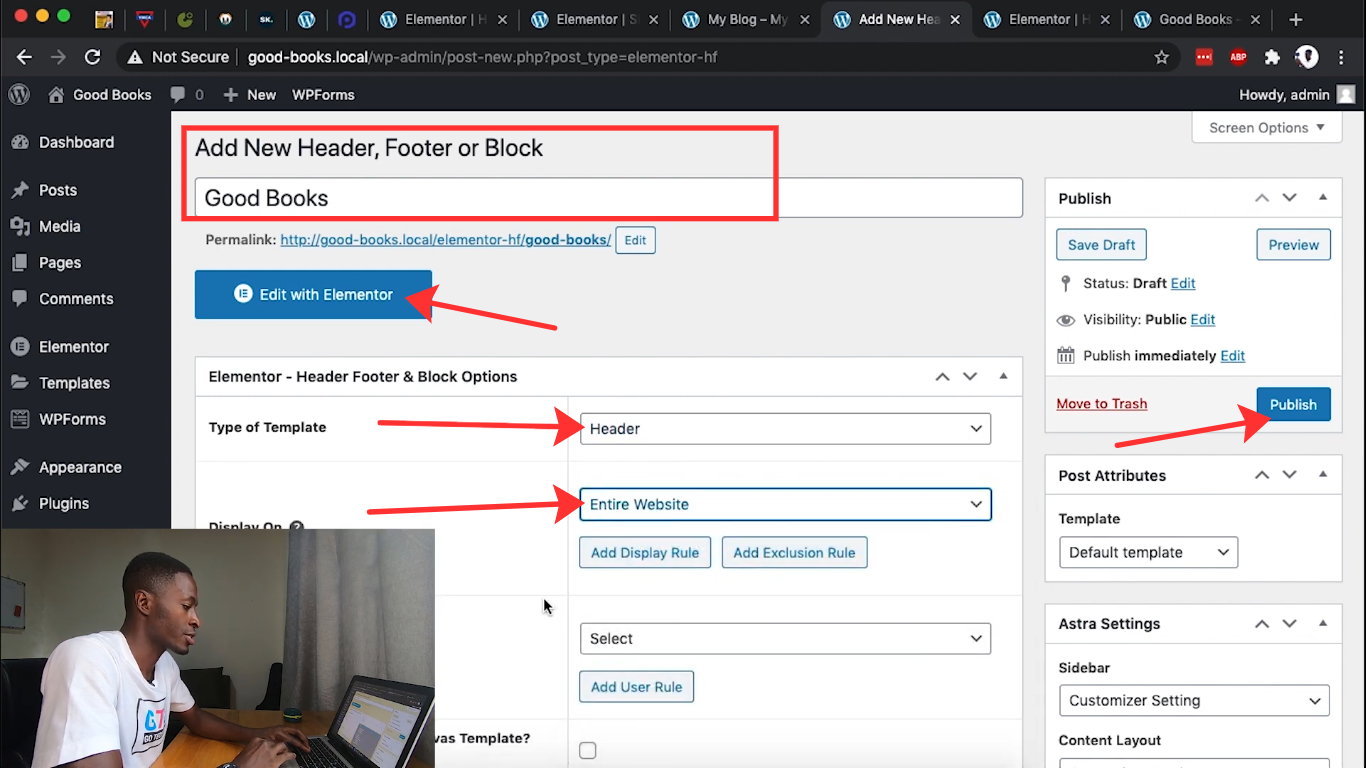Click the Posts pin icon in the sidebar
The width and height of the screenshot is (1366, 768).
(x=19, y=190)
